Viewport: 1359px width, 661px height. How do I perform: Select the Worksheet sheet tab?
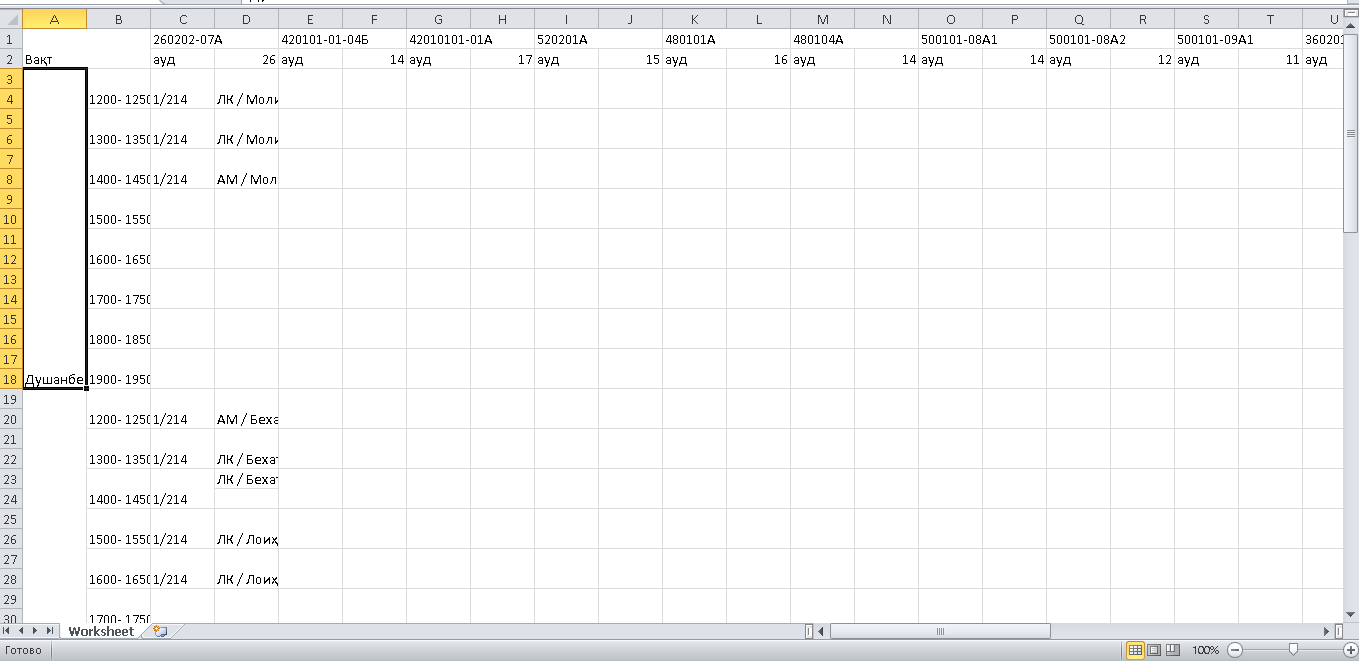coord(101,631)
